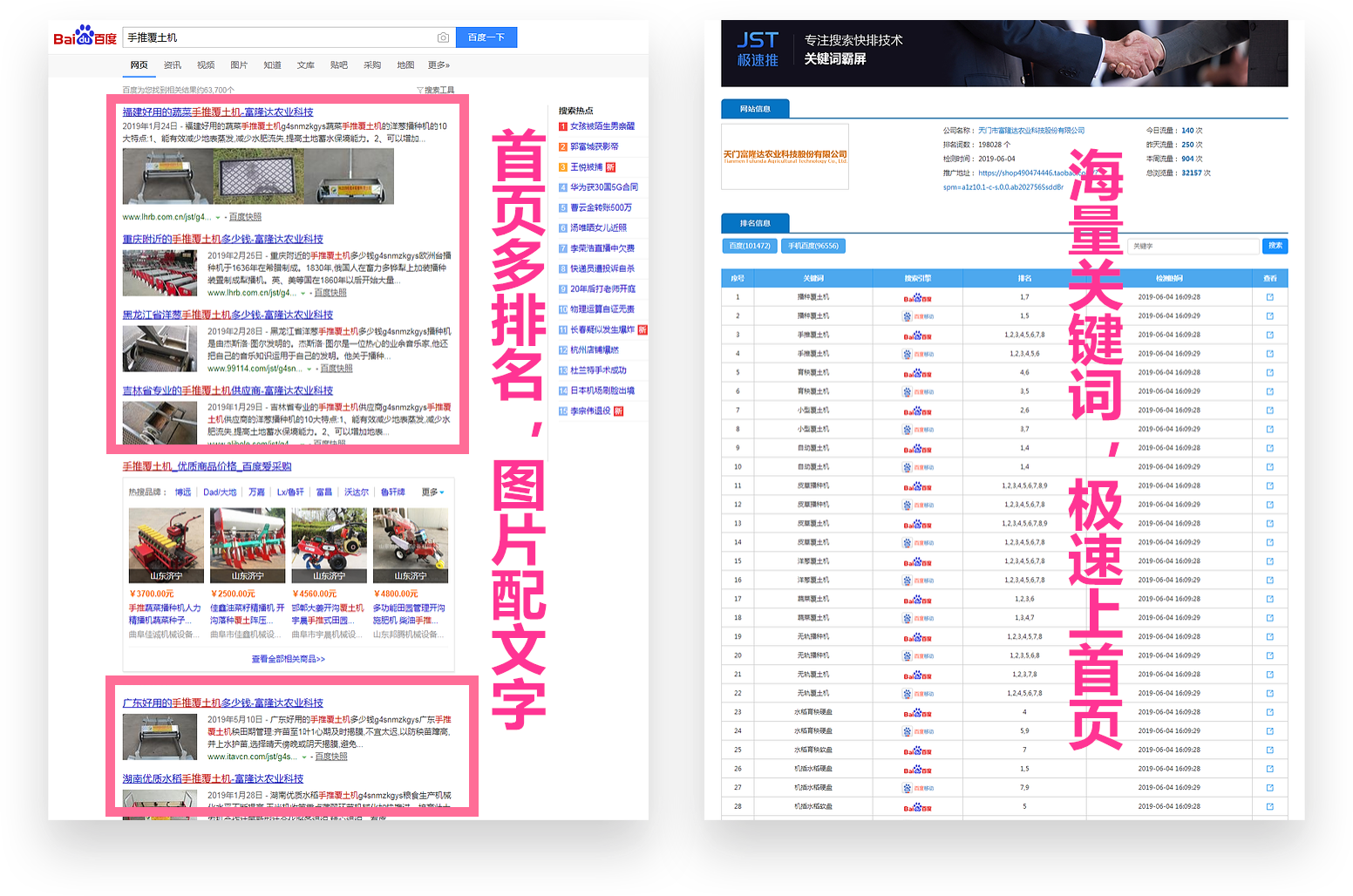The width and height of the screenshot is (1353, 896).
Task: Click the view icon in table row 5
Action: pyautogui.click(x=1269, y=373)
